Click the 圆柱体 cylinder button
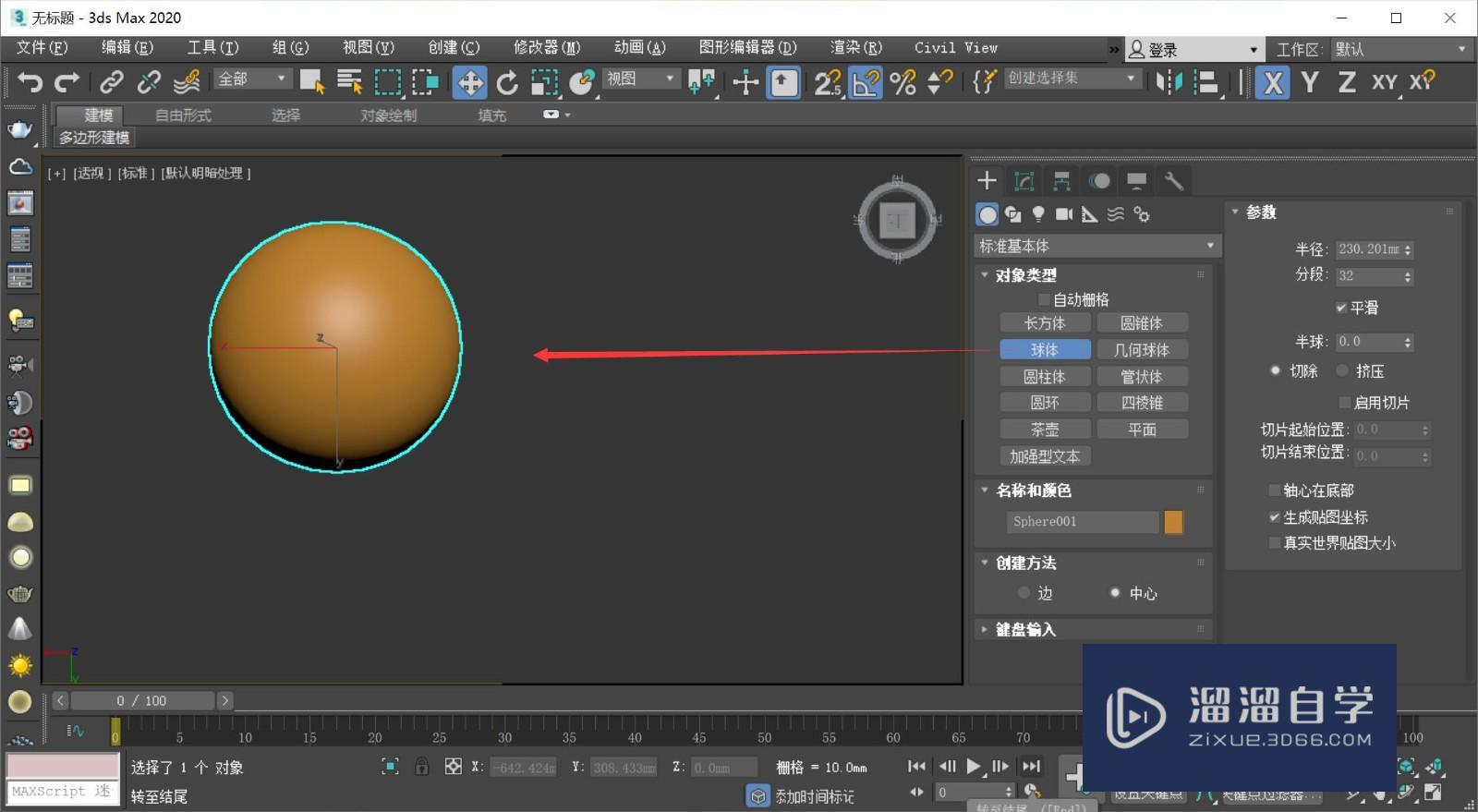Image resolution: width=1478 pixels, height=812 pixels. [1044, 377]
